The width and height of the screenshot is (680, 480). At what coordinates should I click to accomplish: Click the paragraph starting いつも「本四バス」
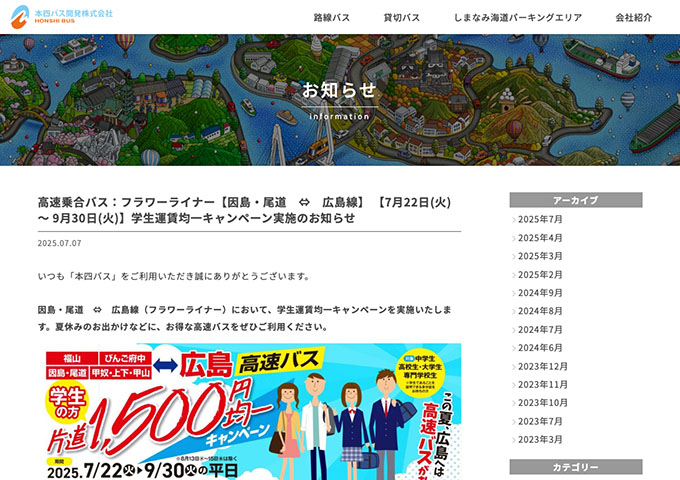(x=173, y=276)
